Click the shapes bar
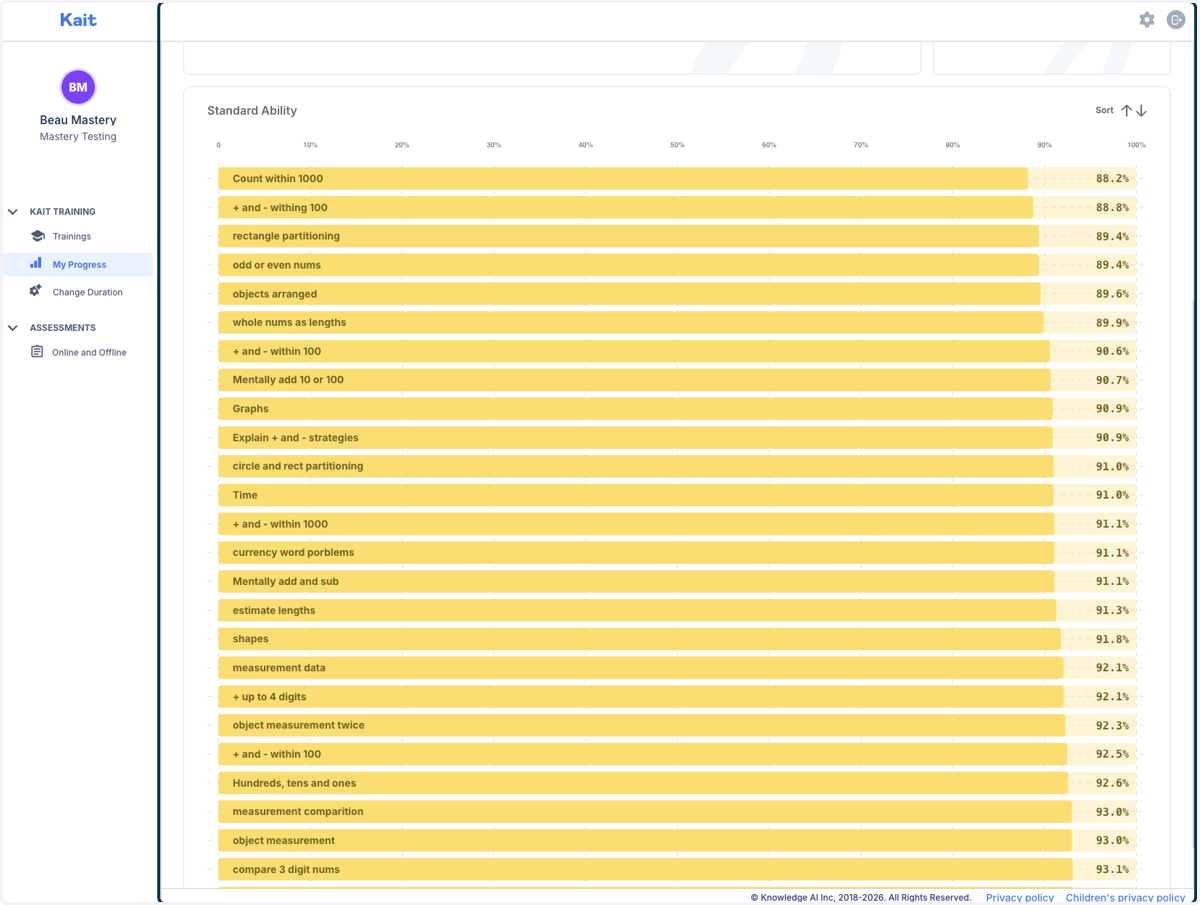The image size is (1200, 905). tap(640, 639)
